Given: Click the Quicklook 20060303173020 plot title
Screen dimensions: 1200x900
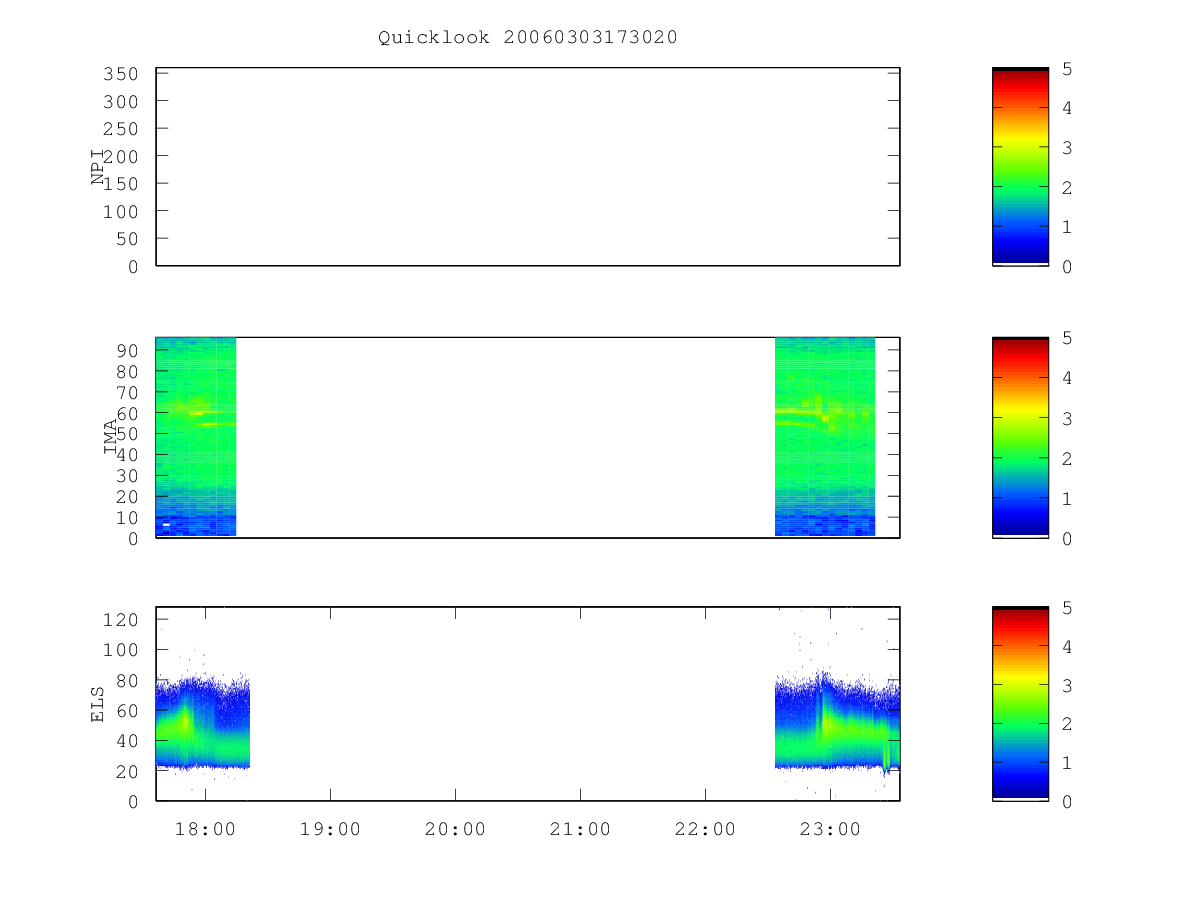Looking at the screenshot, I should point(528,37).
